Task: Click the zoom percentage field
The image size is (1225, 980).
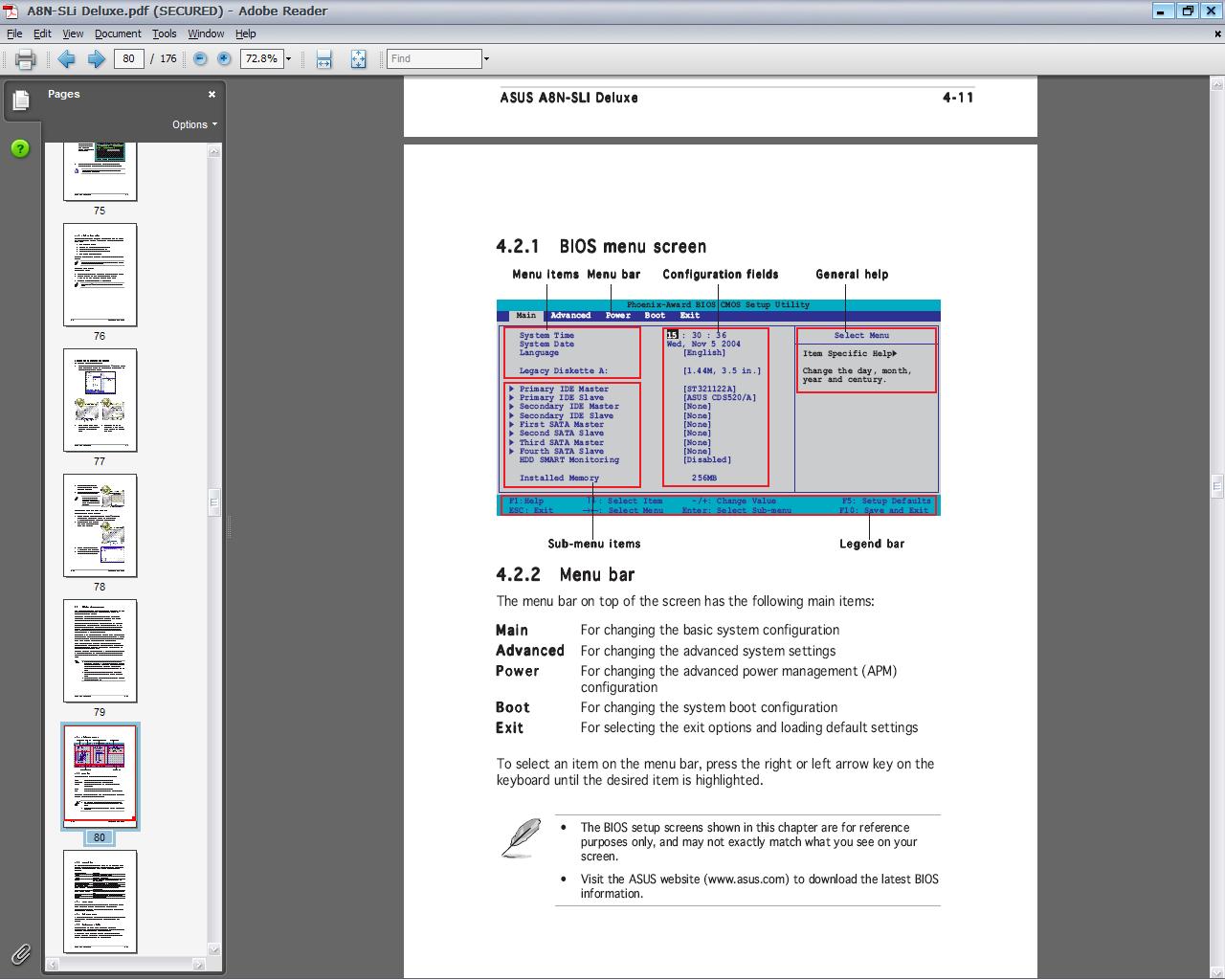Action: click(260, 58)
